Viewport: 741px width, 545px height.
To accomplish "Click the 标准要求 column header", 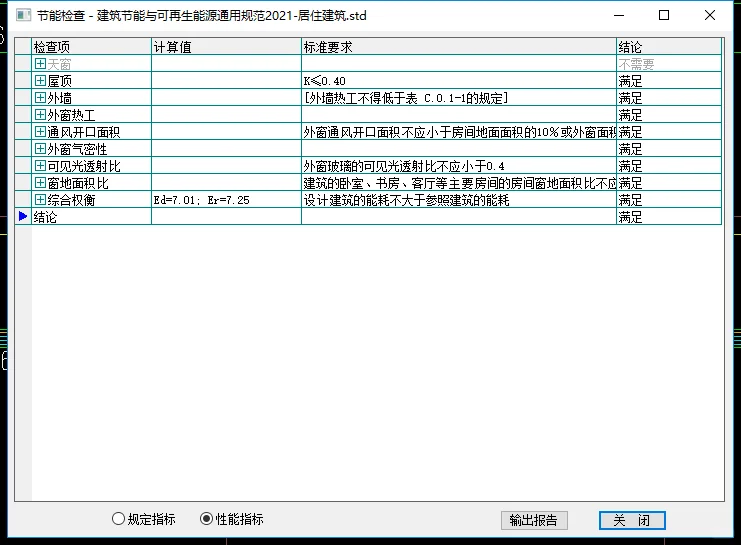I will (x=459, y=47).
